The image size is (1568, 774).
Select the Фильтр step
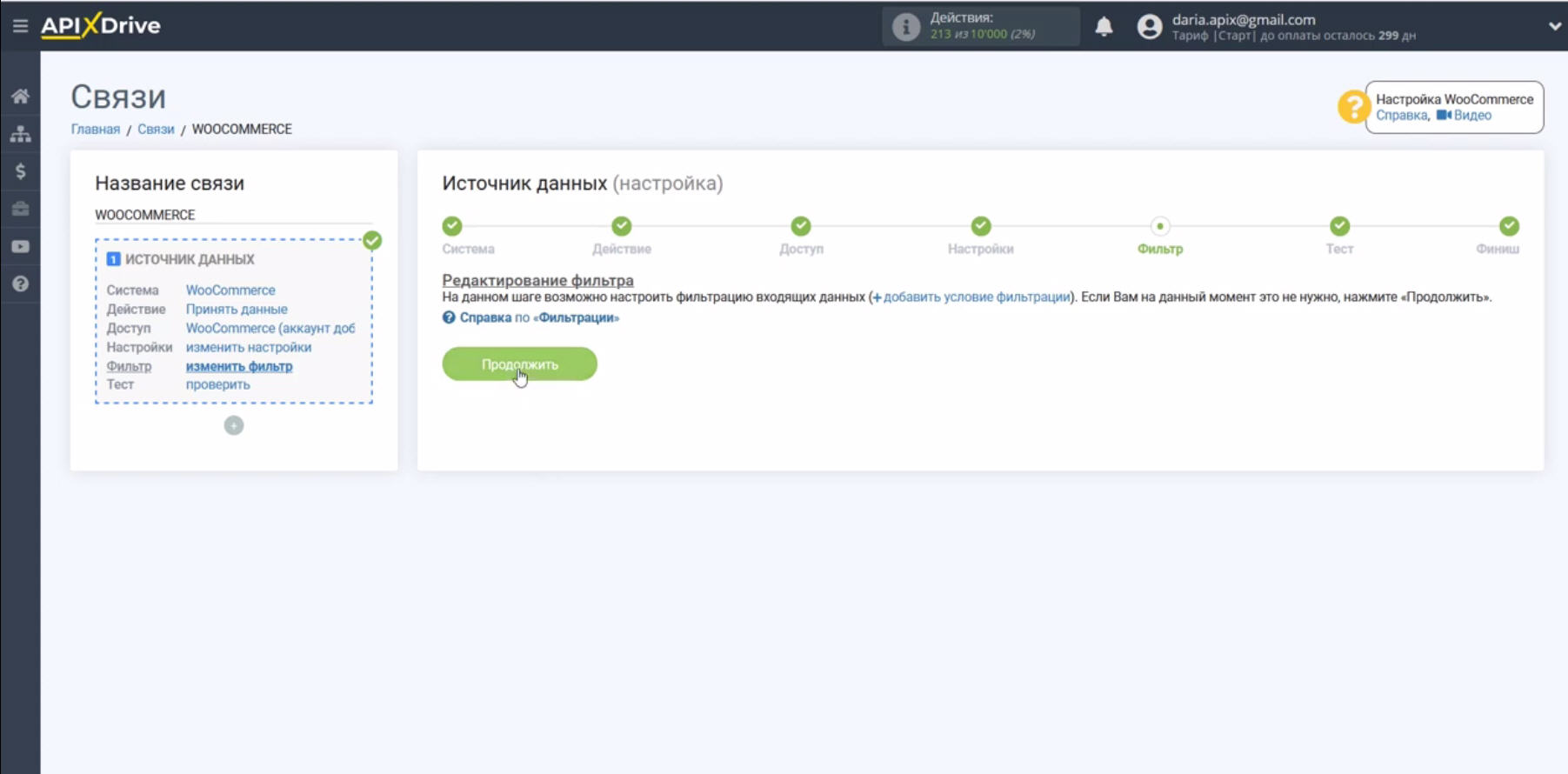click(x=1160, y=226)
